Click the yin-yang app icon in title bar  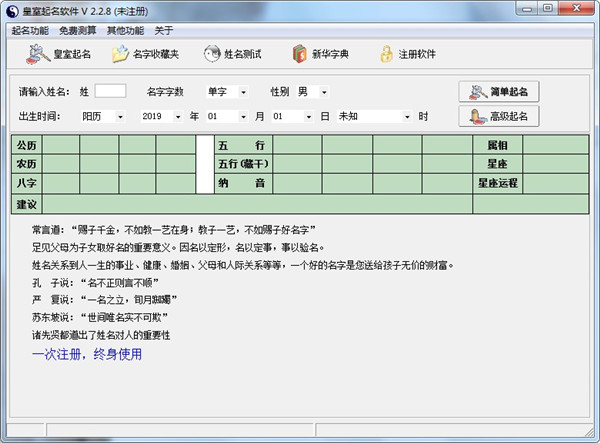pyautogui.click(x=12, y=11)
